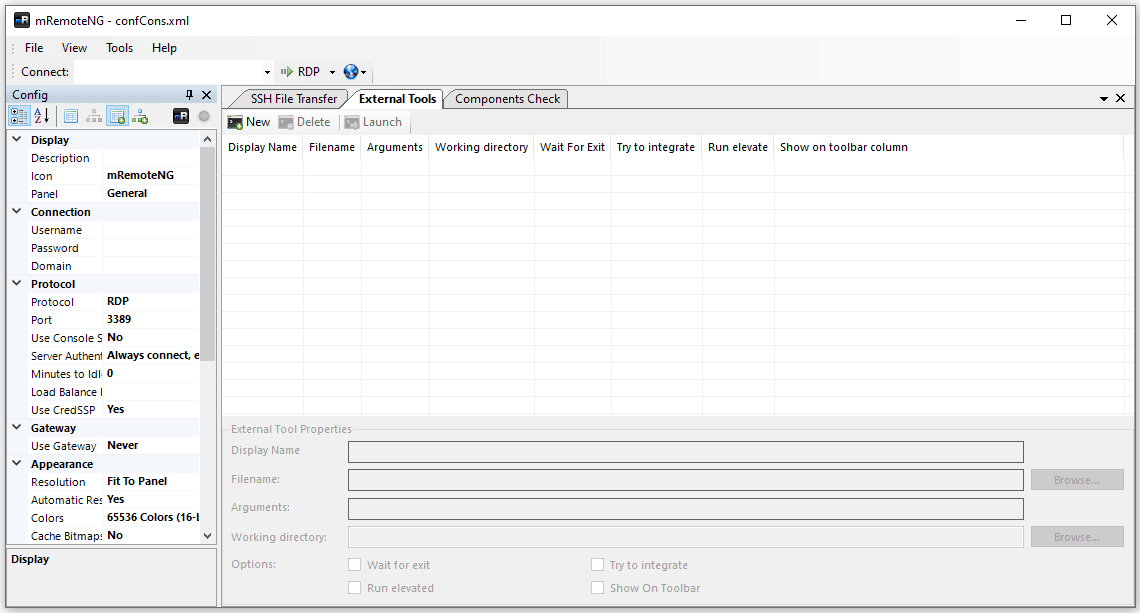Close the Config panel
1140x613 pixels.
pos(206,95)
